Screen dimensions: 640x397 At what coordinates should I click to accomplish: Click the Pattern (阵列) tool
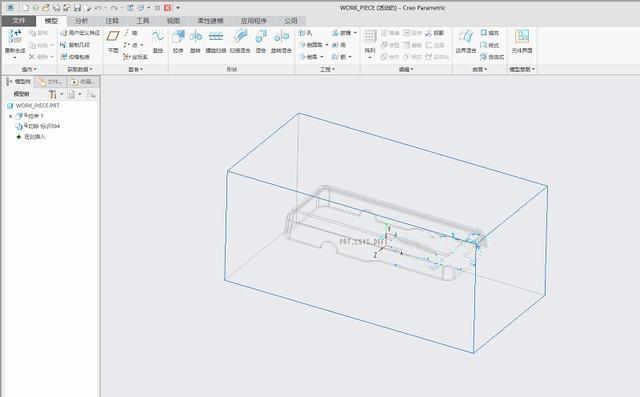pos(370,42)
